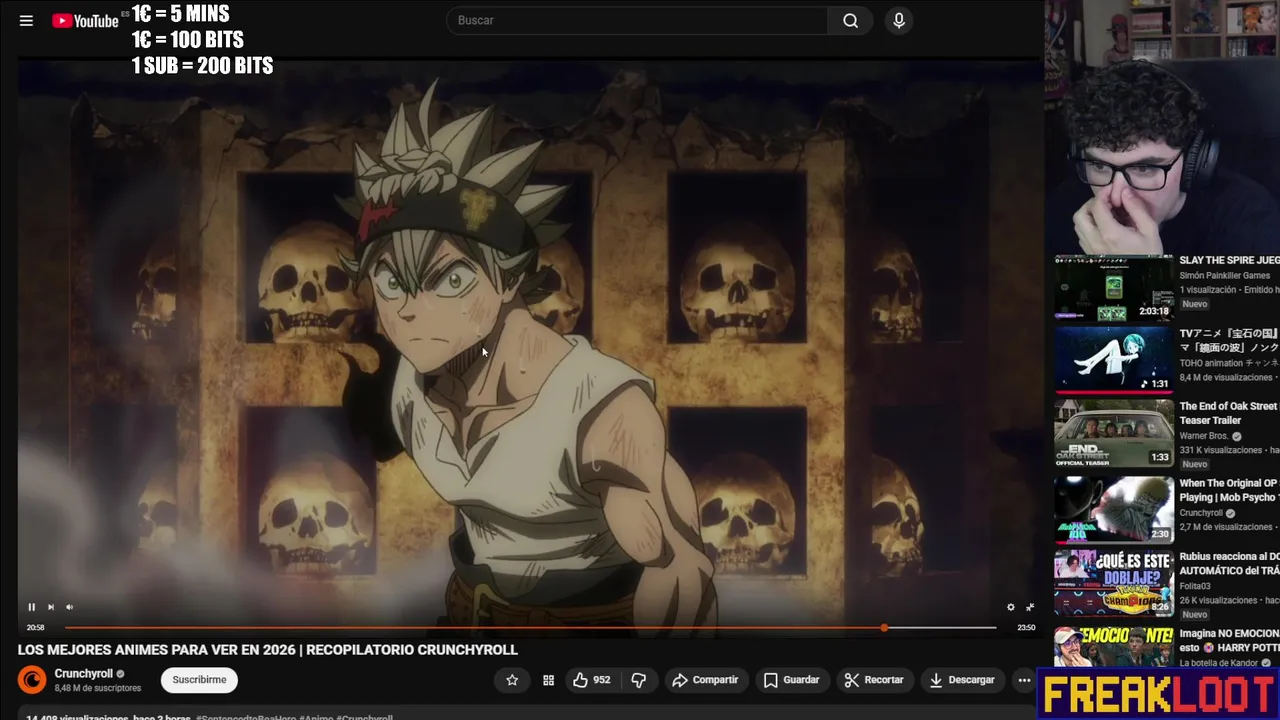Viewport: 1280px width, 720px height.
Task: Click the verified badge next to Crunchyroll
Action: click(x=121, y=674)
